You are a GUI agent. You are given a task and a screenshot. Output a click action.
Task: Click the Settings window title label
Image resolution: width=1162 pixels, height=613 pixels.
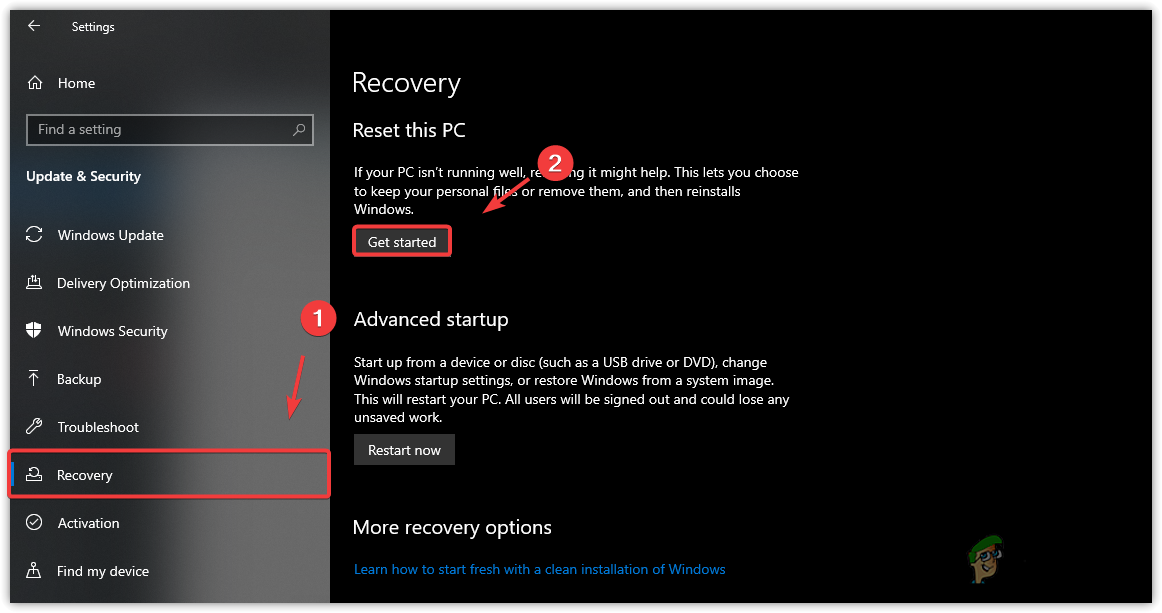pyautogui.click(x=92, y=27)
